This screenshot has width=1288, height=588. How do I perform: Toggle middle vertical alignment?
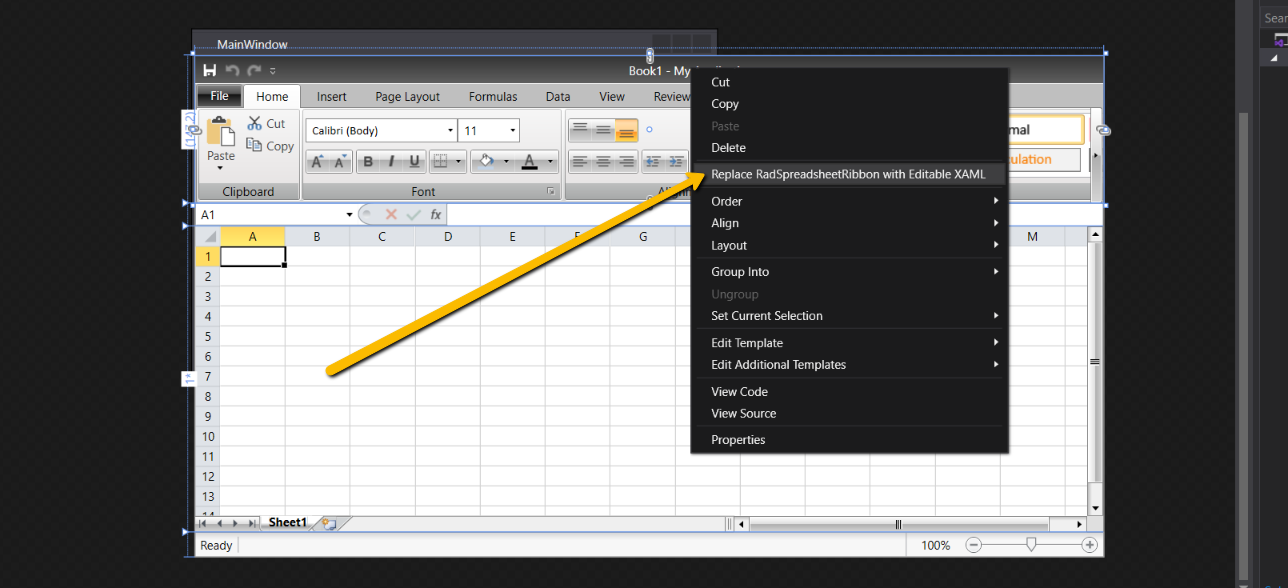(603, 130)
